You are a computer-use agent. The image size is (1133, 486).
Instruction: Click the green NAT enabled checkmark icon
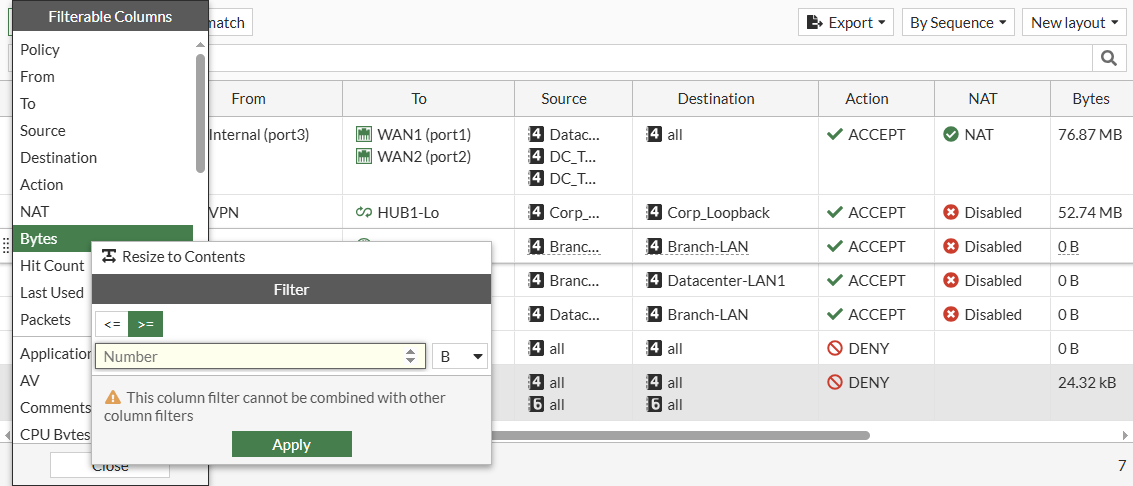coord(951,134)
